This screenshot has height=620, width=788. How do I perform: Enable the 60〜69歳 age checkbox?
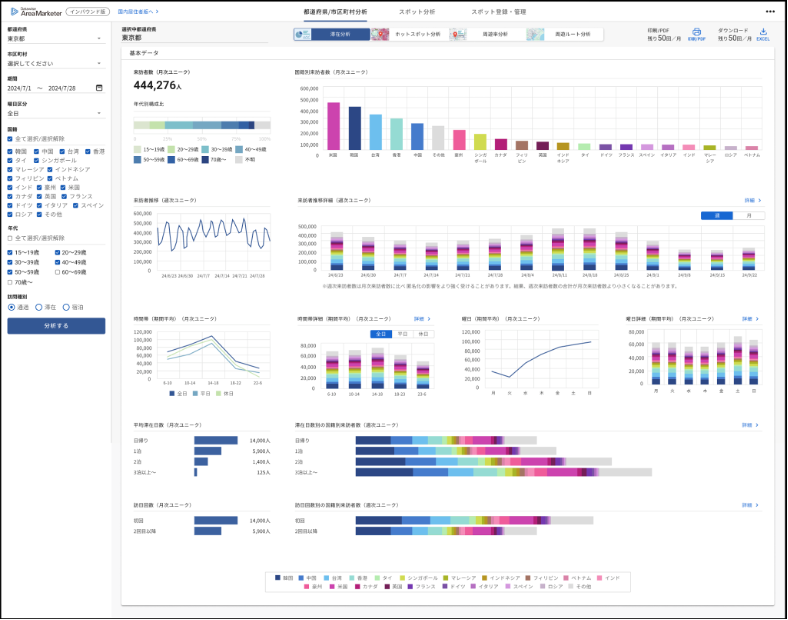point(59,271)
